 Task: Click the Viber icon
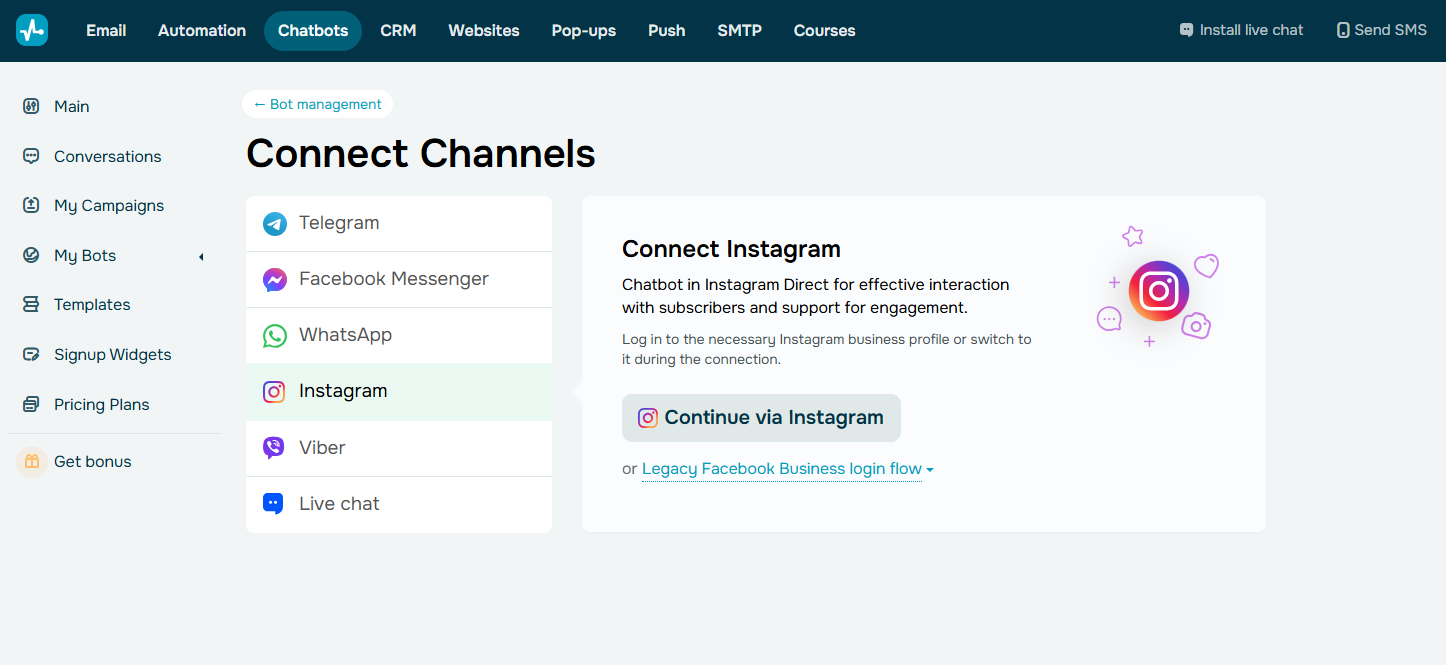(x=274, y=448)
